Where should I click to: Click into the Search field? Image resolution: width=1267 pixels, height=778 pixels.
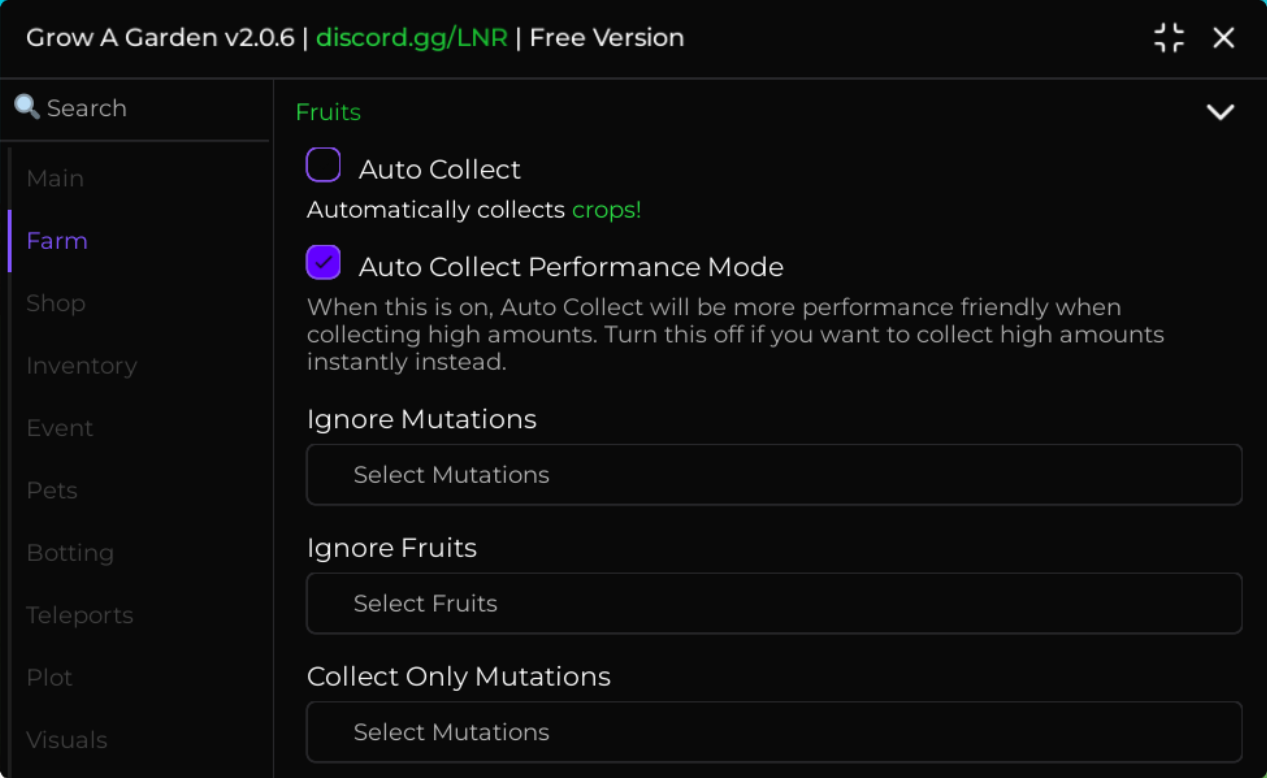point(135,108)
